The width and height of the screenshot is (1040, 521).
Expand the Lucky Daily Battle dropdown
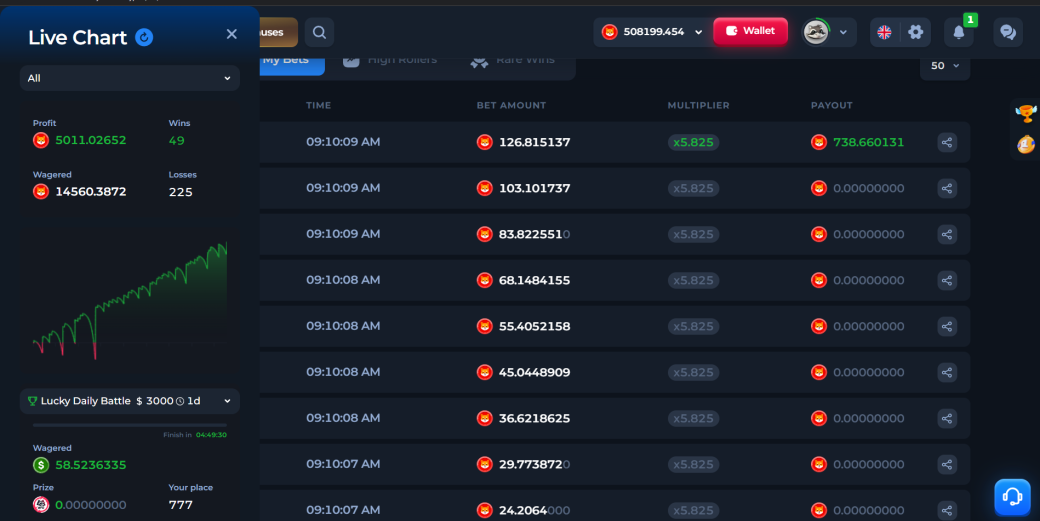pos(130,401)
